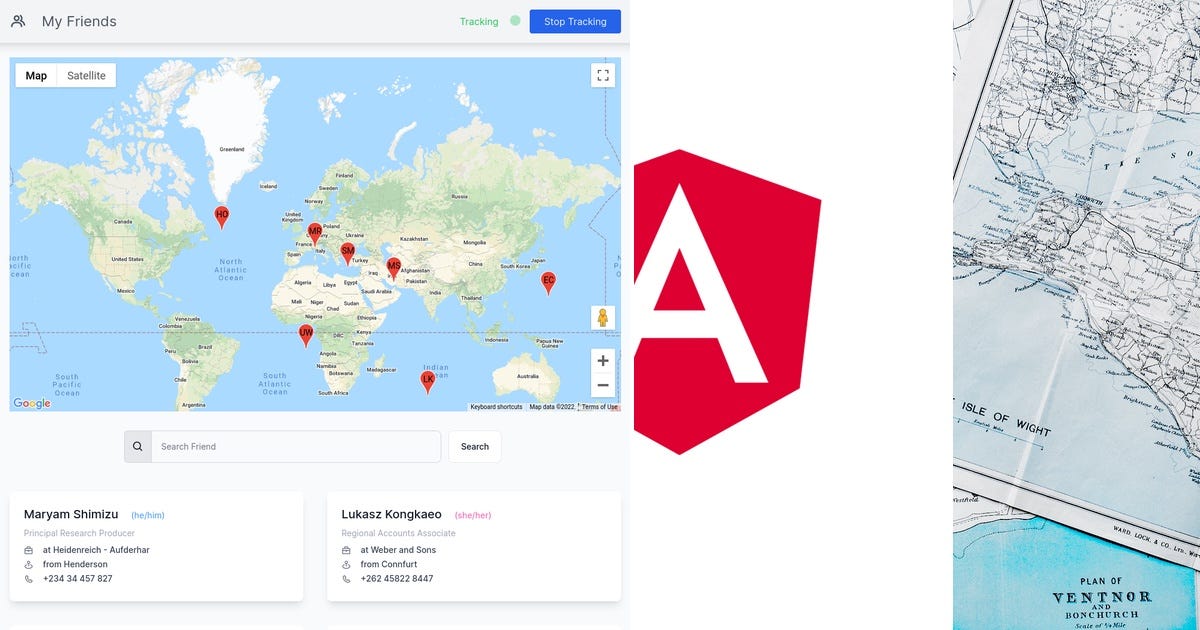Click the phone icon on Maryam Shimizu's card
This screenshot has width=1200, height=630.
[x=29, y=578]
